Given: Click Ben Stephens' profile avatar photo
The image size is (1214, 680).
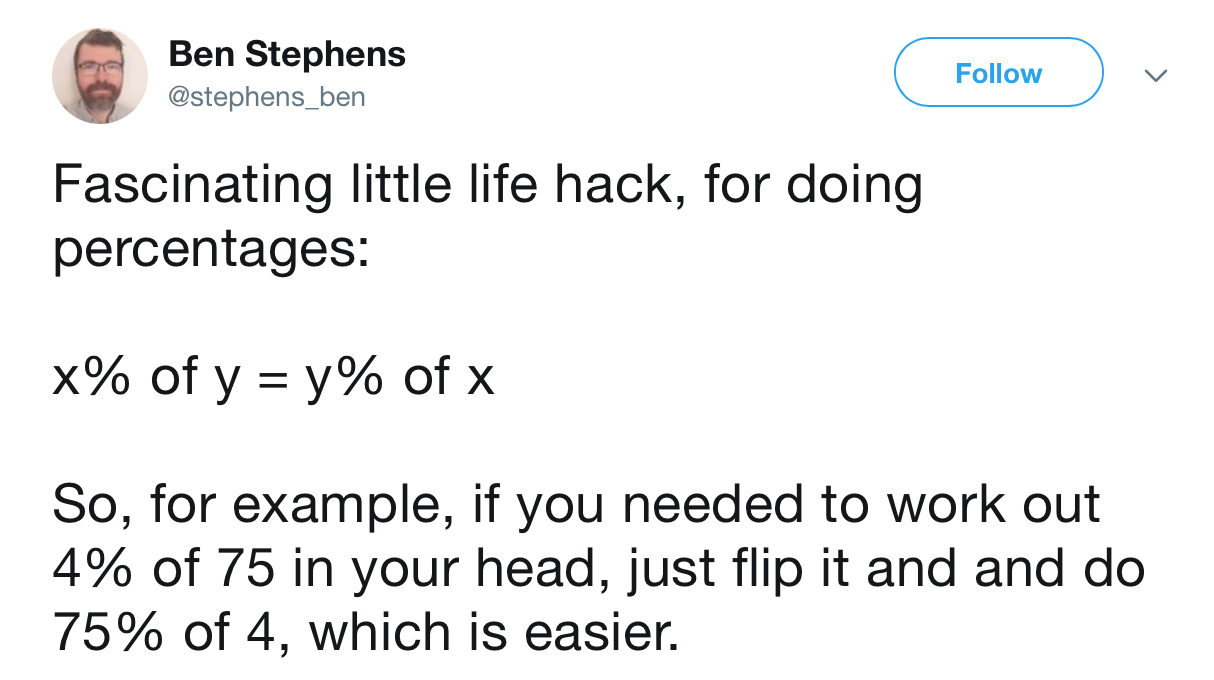Looking at the screenshot, I should click(100, 76).
